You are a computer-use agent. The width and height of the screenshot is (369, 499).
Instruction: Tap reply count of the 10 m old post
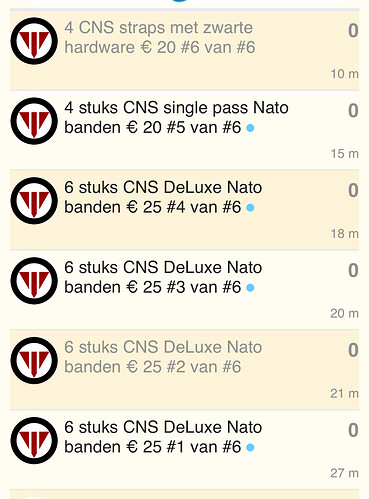353,31
